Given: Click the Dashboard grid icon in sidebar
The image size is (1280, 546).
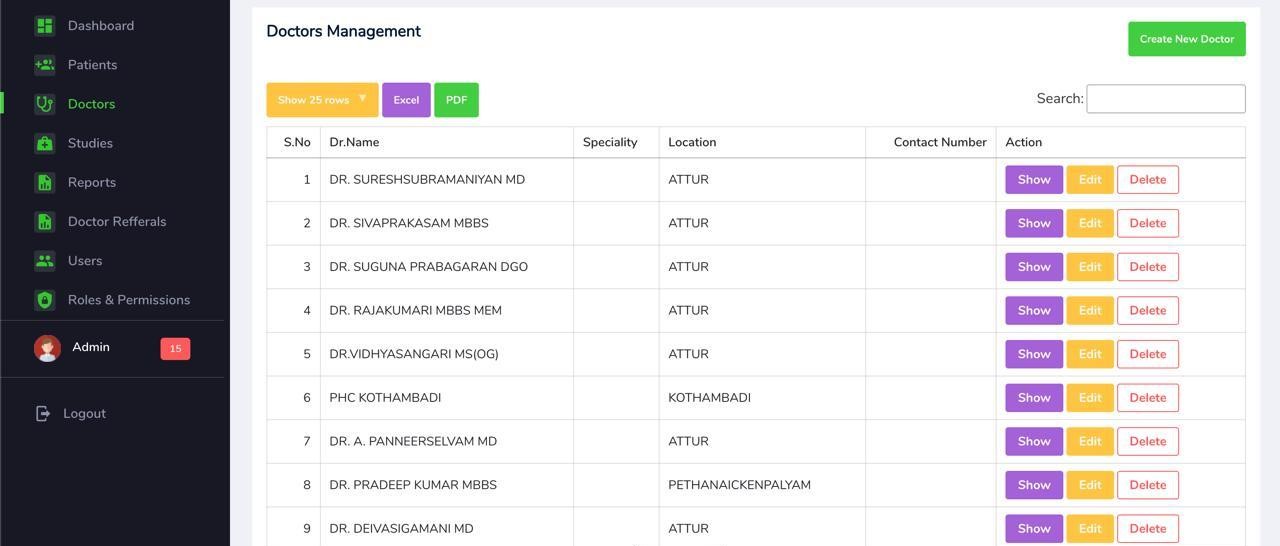Looking at the screenshot, I should [44, 26].
